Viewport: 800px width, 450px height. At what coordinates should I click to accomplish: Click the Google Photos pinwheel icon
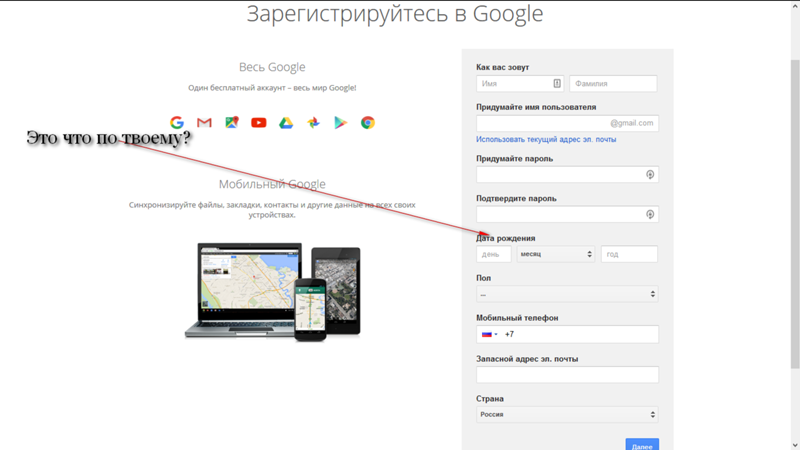tap(313, 122)
